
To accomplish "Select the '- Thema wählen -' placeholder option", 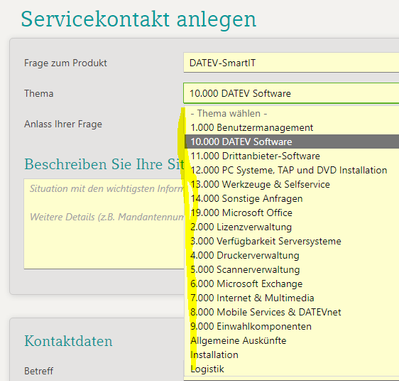I will pyautogui.click(x=292, y=113).
